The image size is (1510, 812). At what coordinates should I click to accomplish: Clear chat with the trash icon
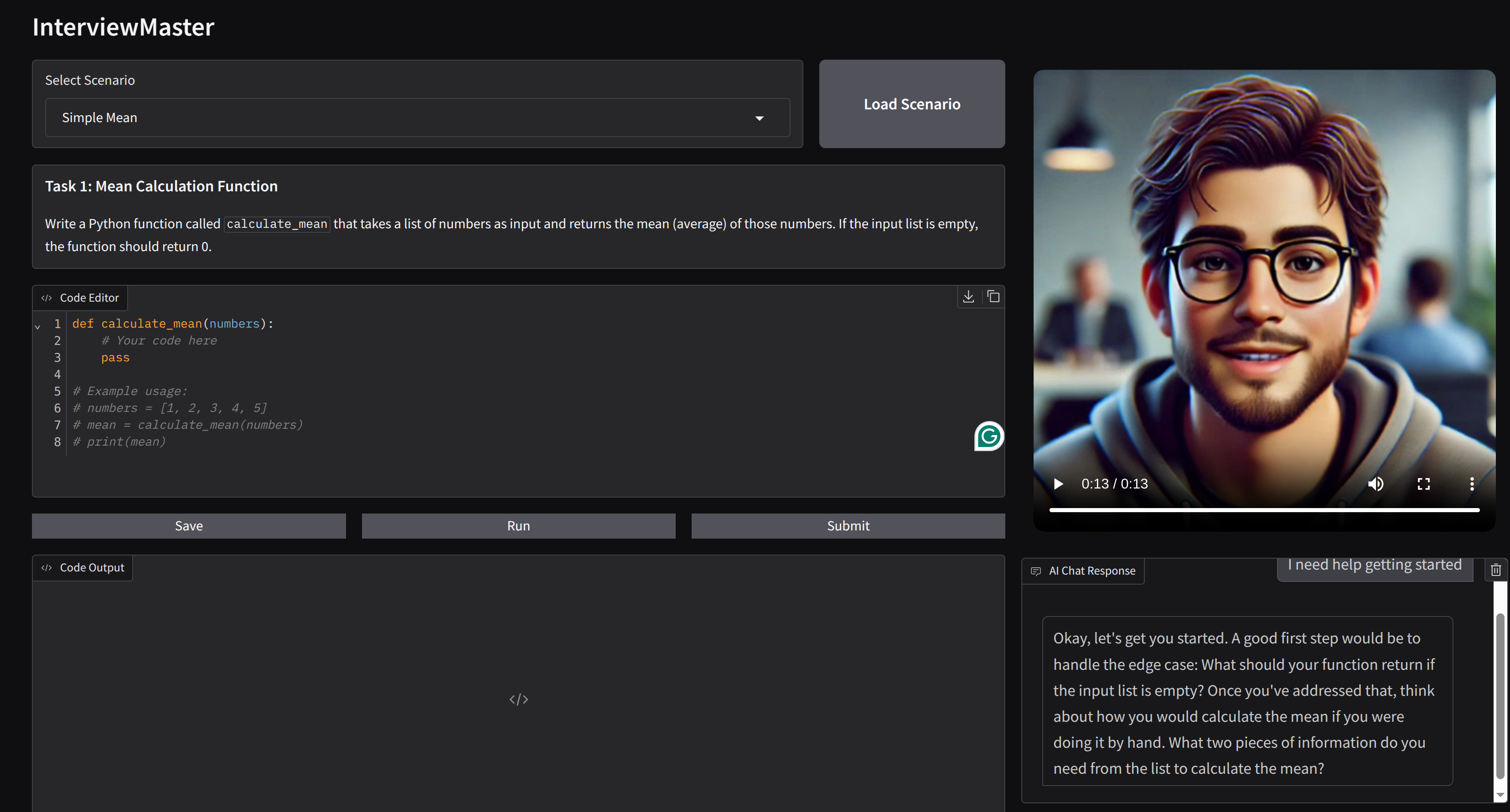(1495, 570)
